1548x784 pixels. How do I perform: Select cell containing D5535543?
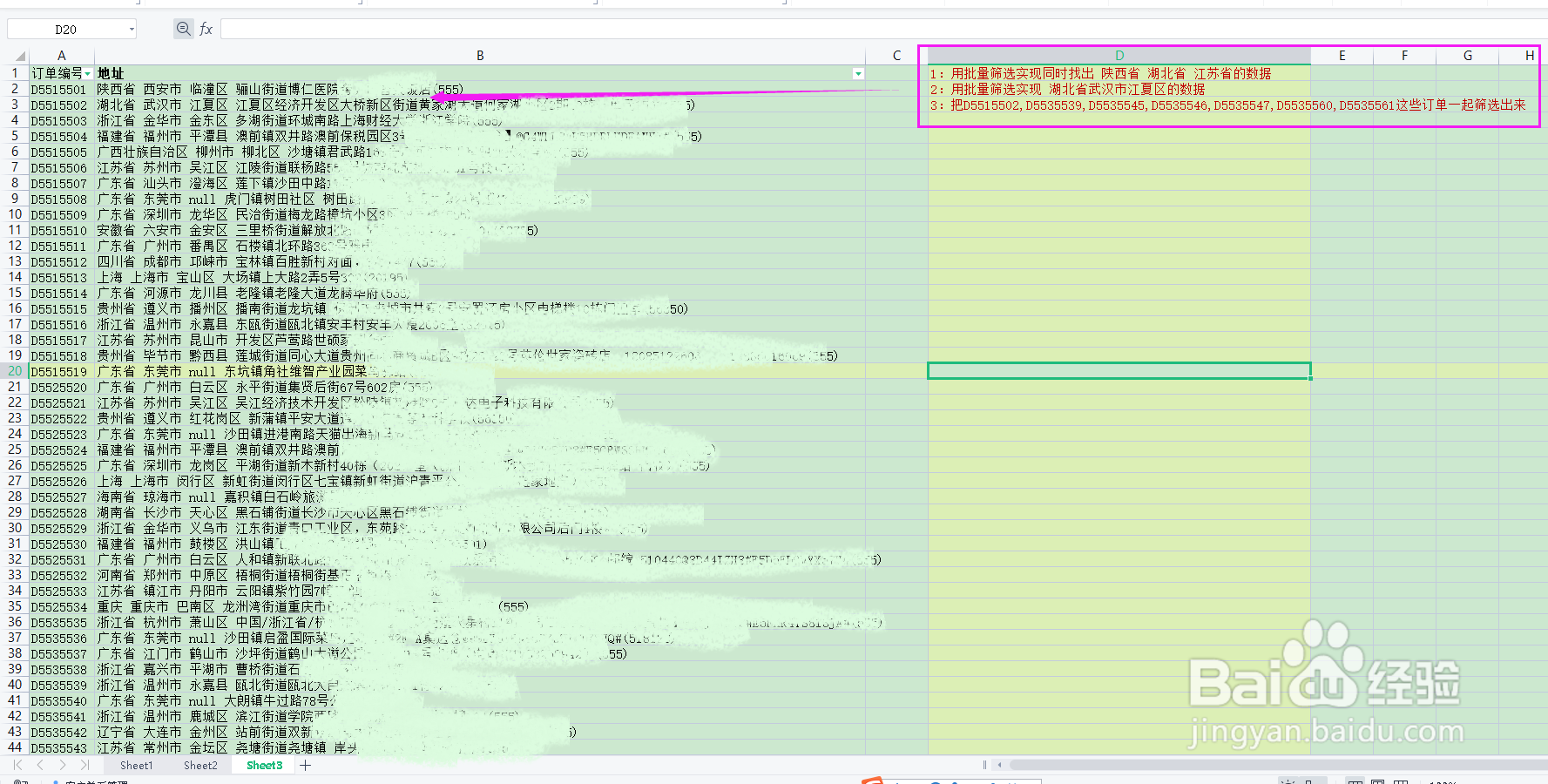point(62,747)
